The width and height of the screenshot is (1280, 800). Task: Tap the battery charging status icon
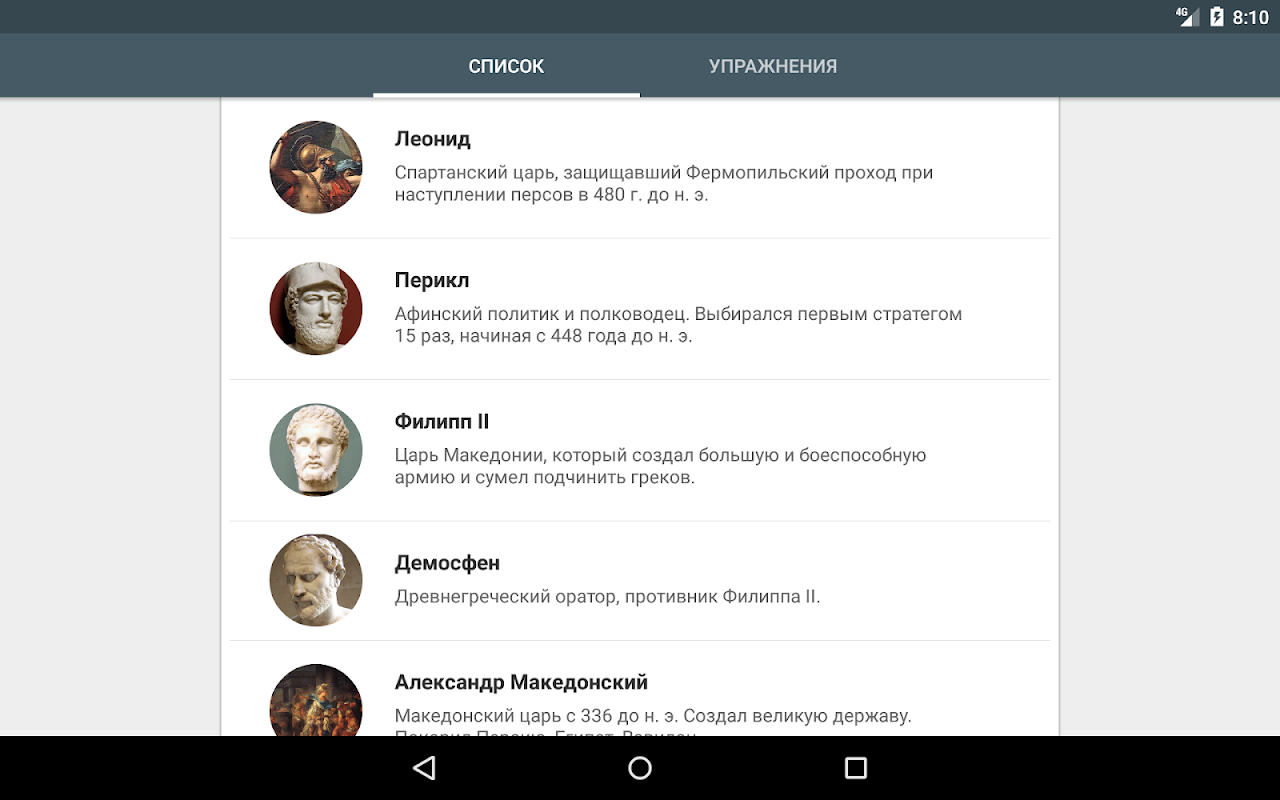click(1217, 17)
